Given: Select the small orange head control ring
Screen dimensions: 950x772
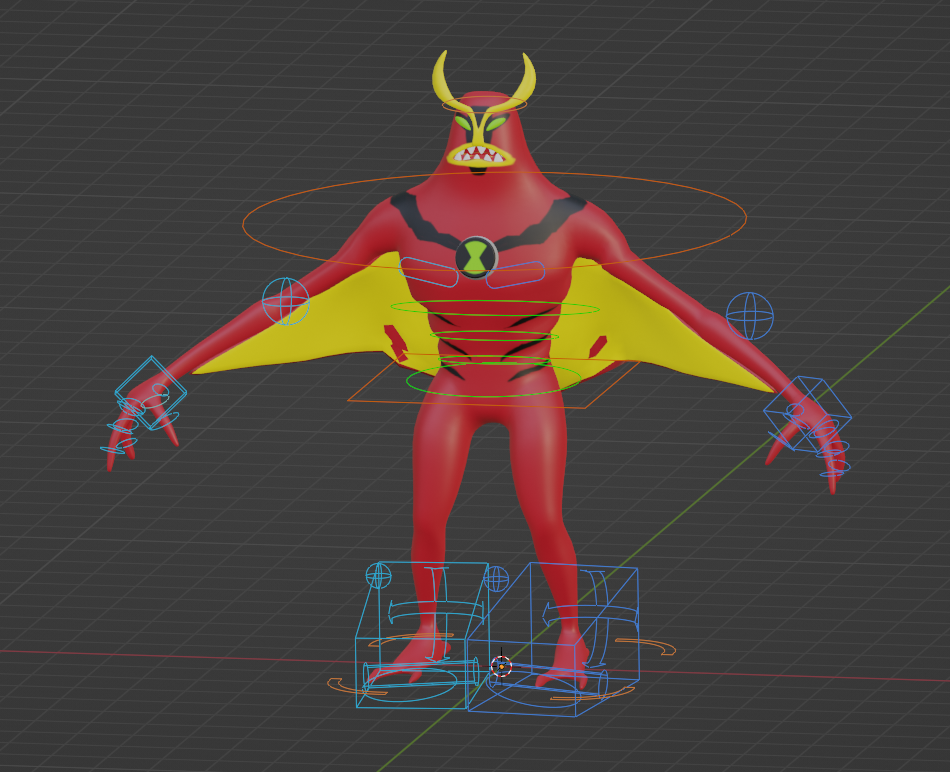Looking at the screenshot, I should point(484,104).
